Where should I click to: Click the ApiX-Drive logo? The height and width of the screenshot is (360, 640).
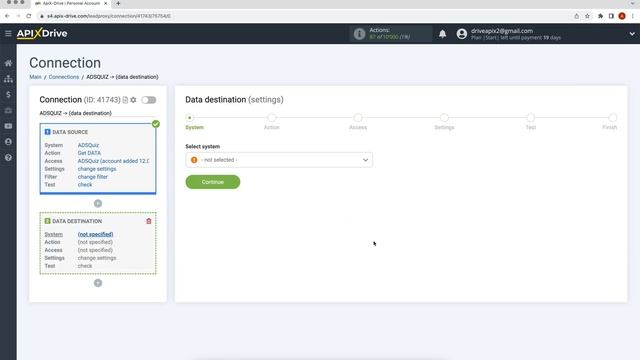[42, 33]
